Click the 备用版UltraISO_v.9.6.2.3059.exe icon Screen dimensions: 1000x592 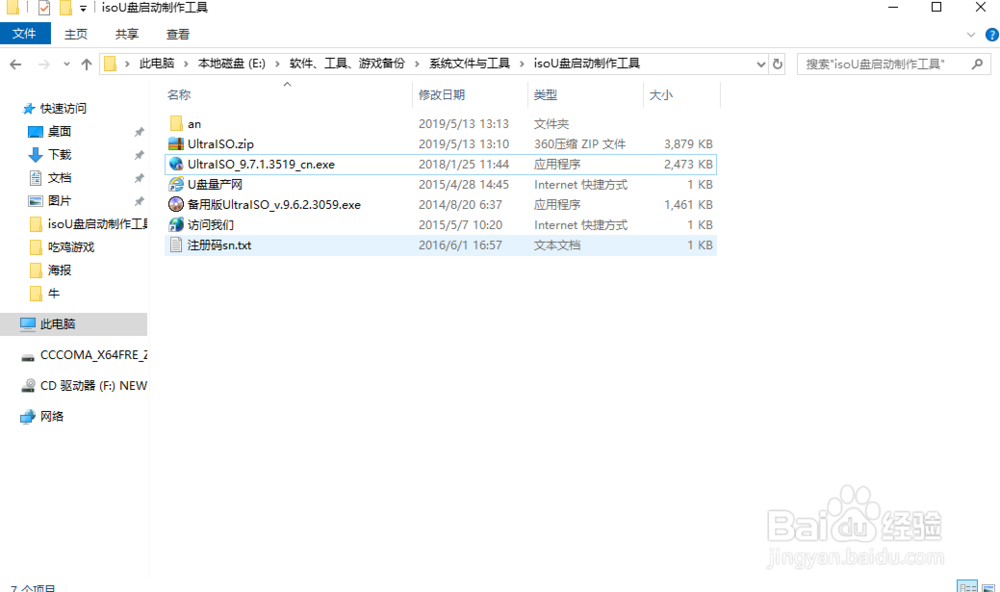(x=176, y=205)
